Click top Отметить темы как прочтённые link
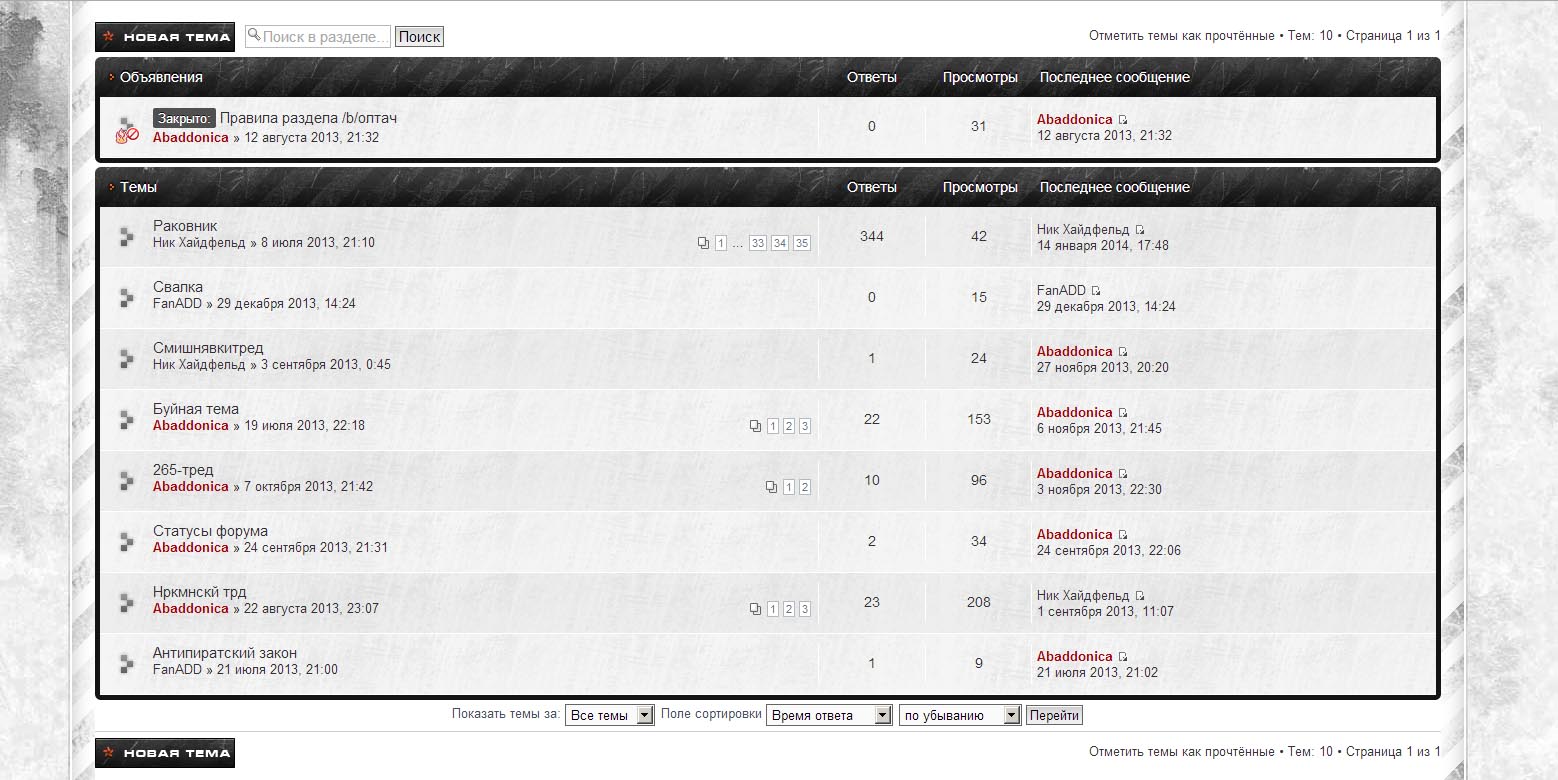The height and width of the screenshot is (780, 1558). pos(1181,36)
